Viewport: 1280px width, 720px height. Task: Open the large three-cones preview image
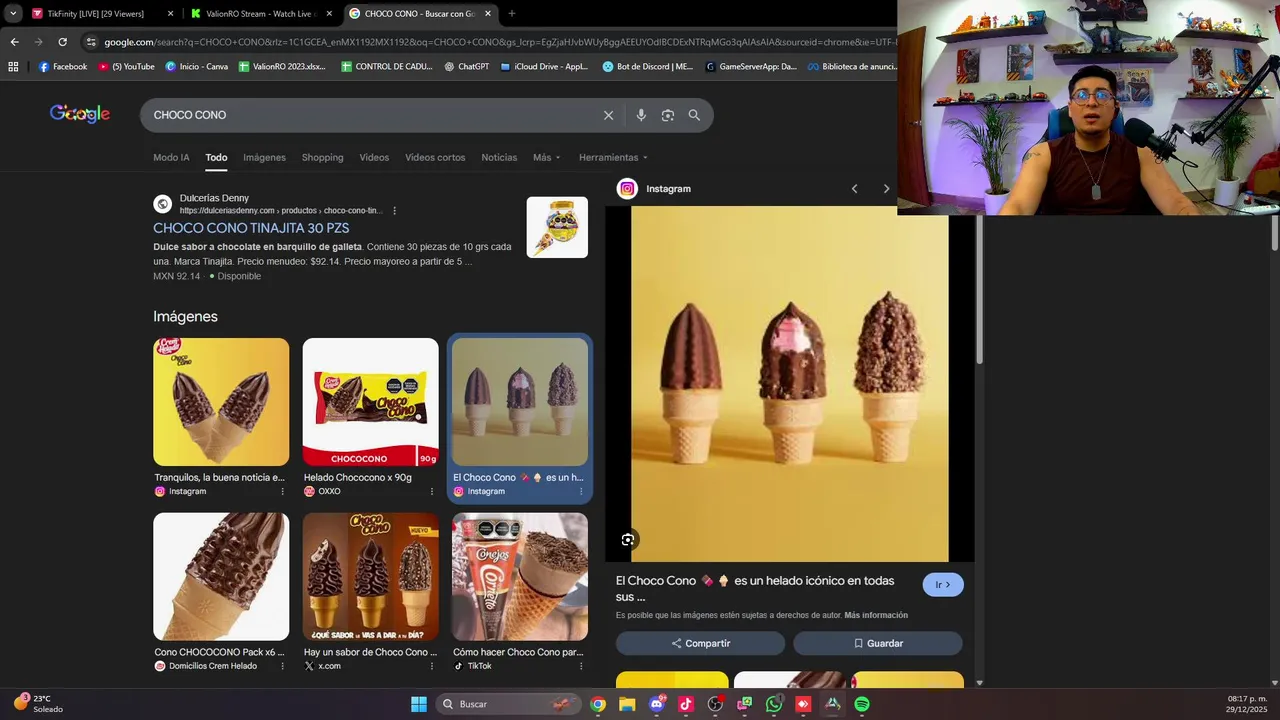790,384
